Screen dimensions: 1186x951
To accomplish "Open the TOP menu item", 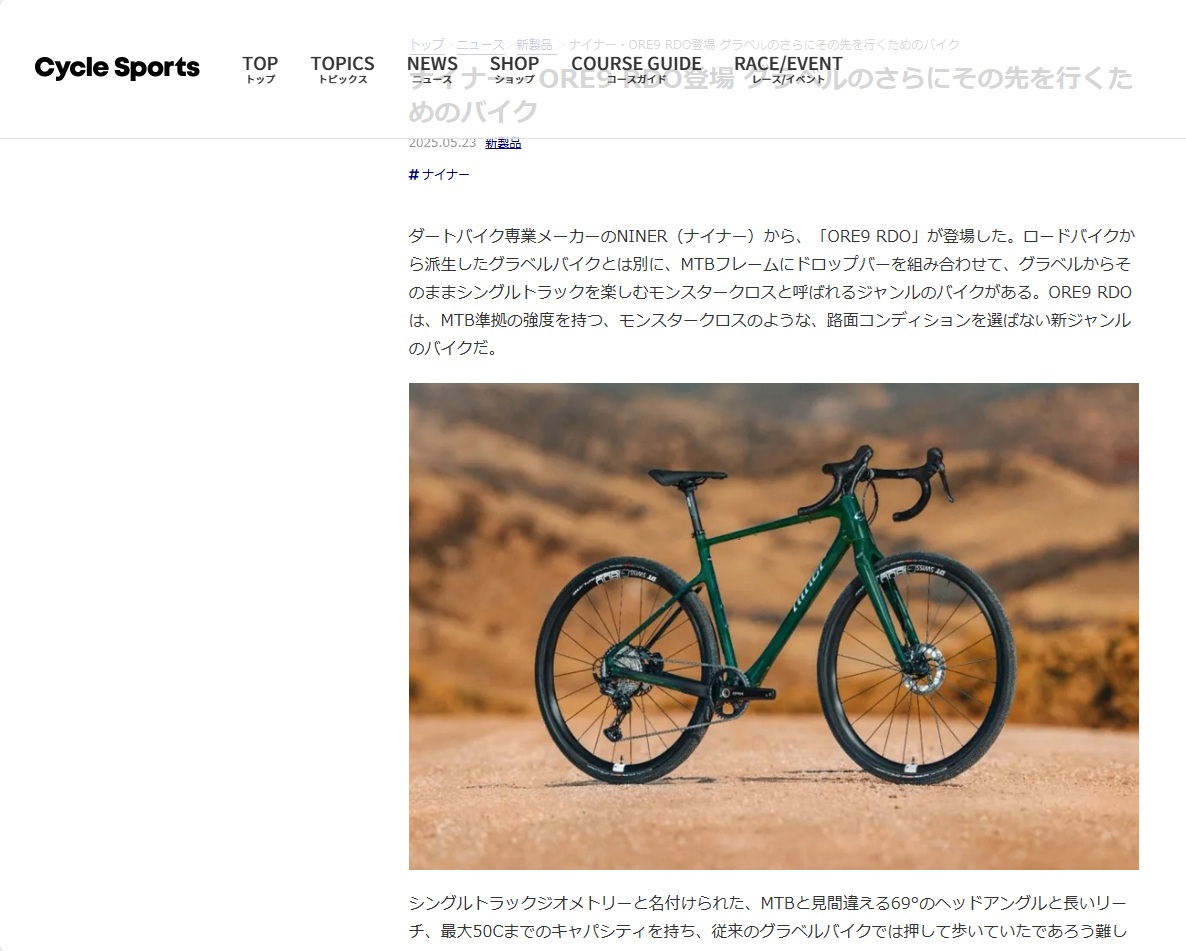I will (260, 69).
